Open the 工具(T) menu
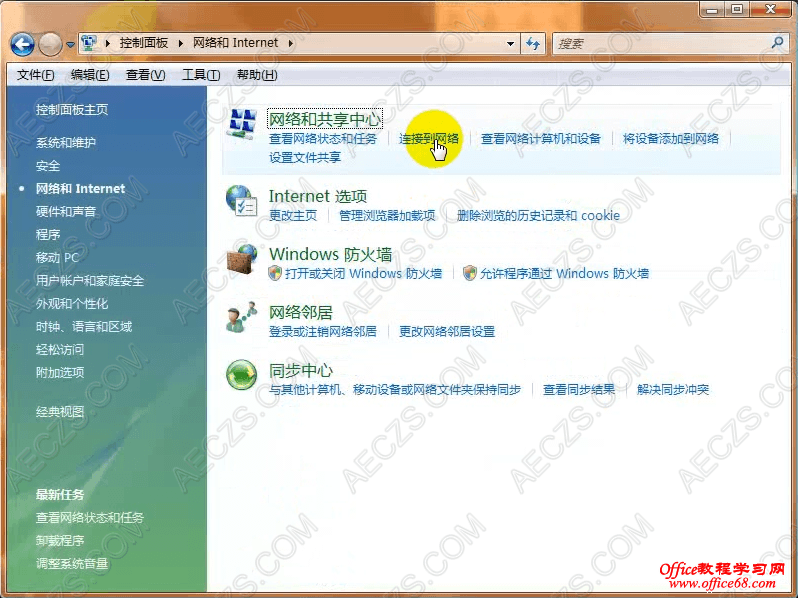The height and width of the screenshot is (598, 798). (x=201, y=75)
